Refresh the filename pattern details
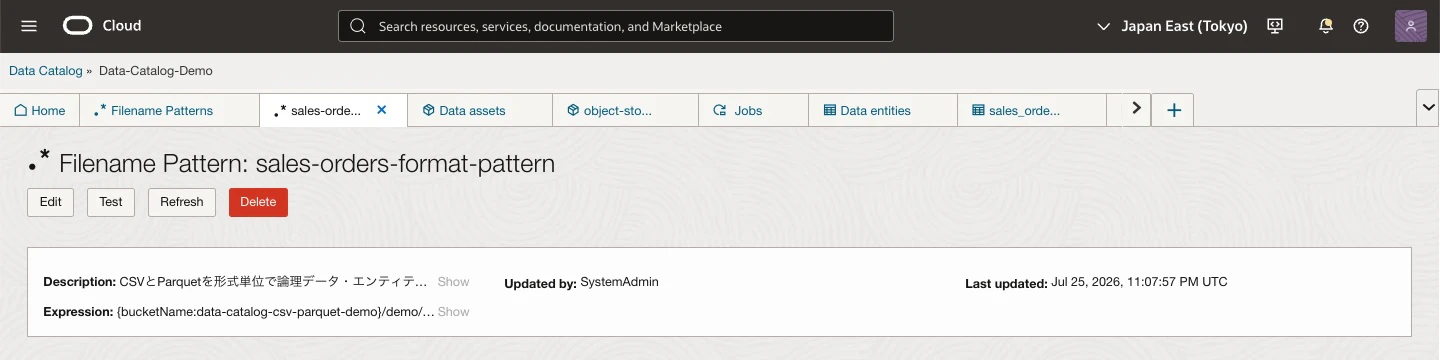Viewport: 1440px width, 360px height. tap(182, 202)
